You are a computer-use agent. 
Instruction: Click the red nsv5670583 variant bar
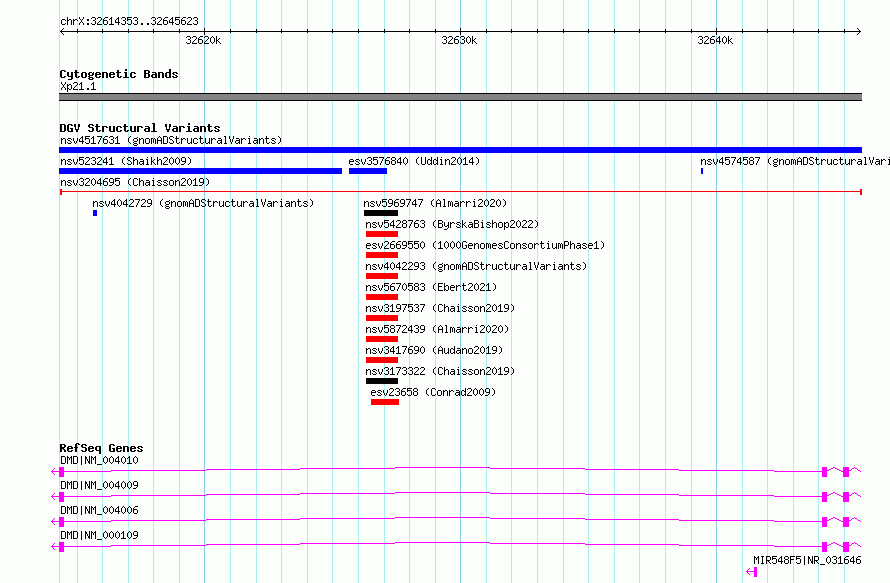(x=382, y=297)
